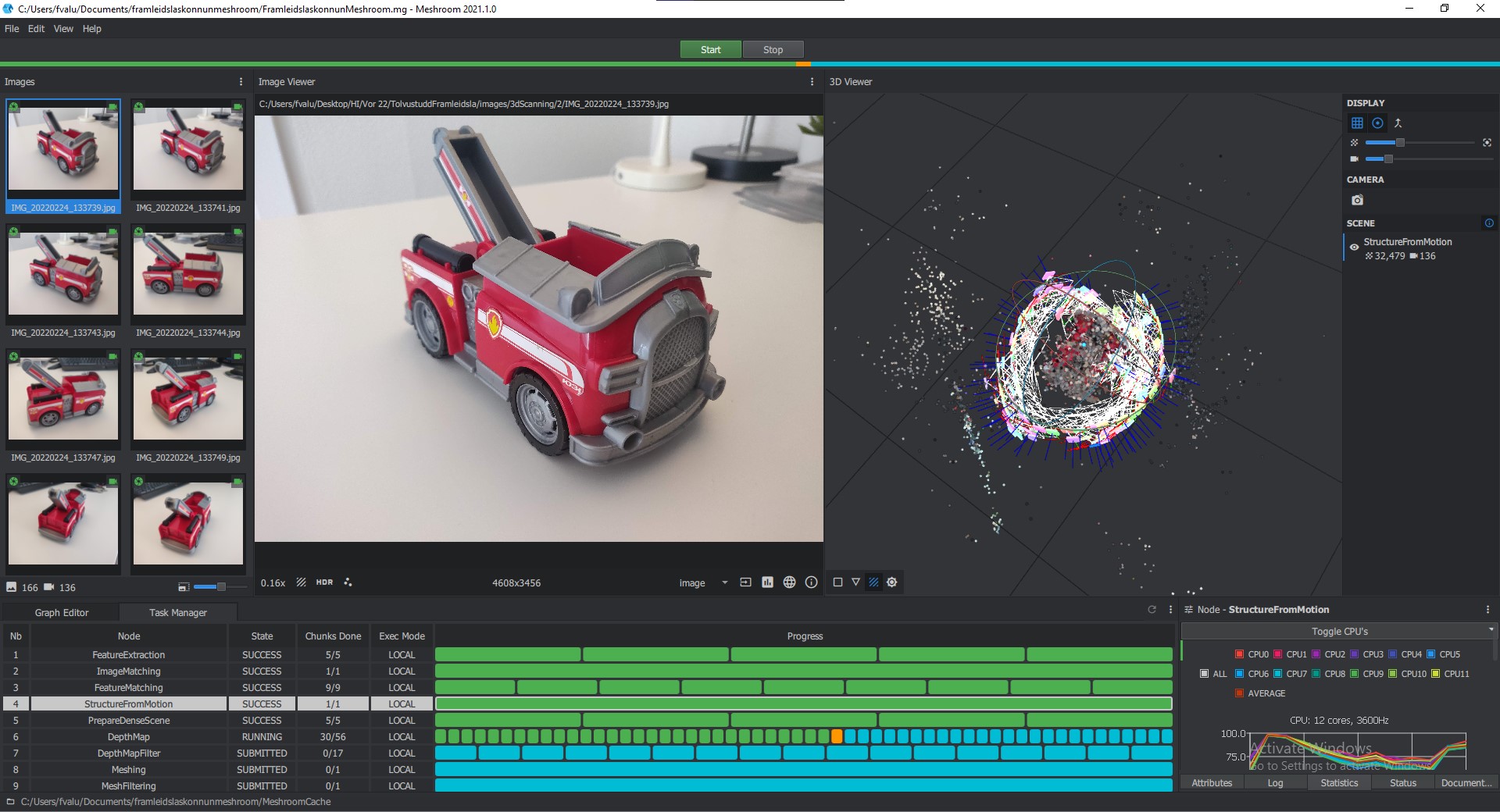The height and width of the screenshot is (812, 1500).
Task: Click the image output arrow-box icon
Action: pyautogui.click(x=745, y=582)
